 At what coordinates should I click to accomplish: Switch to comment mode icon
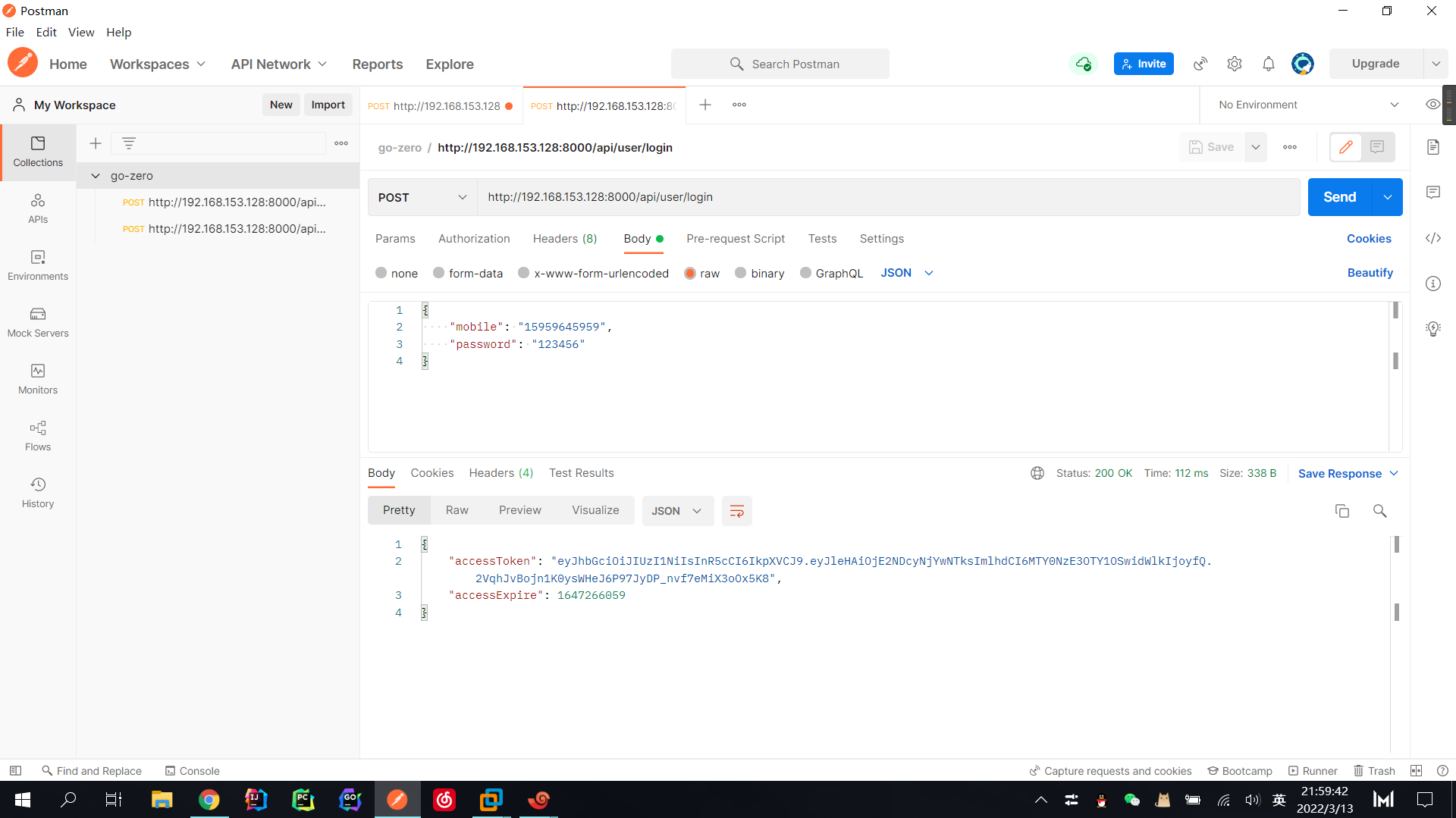pyautogui.click(x=1377, y=147)
